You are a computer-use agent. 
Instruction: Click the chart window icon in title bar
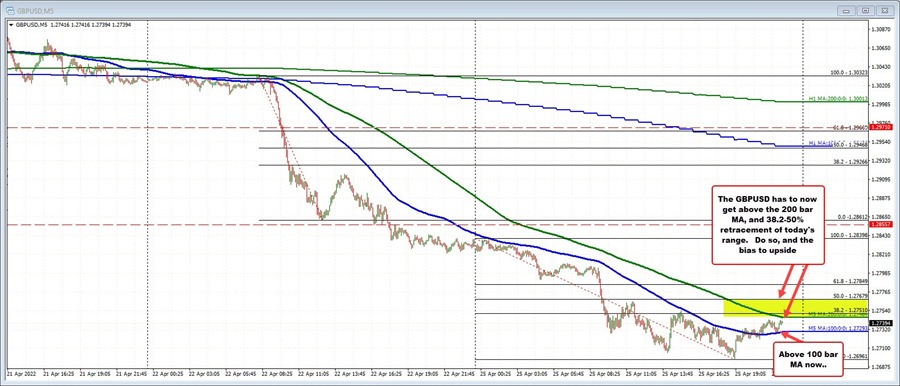point(9,10)
